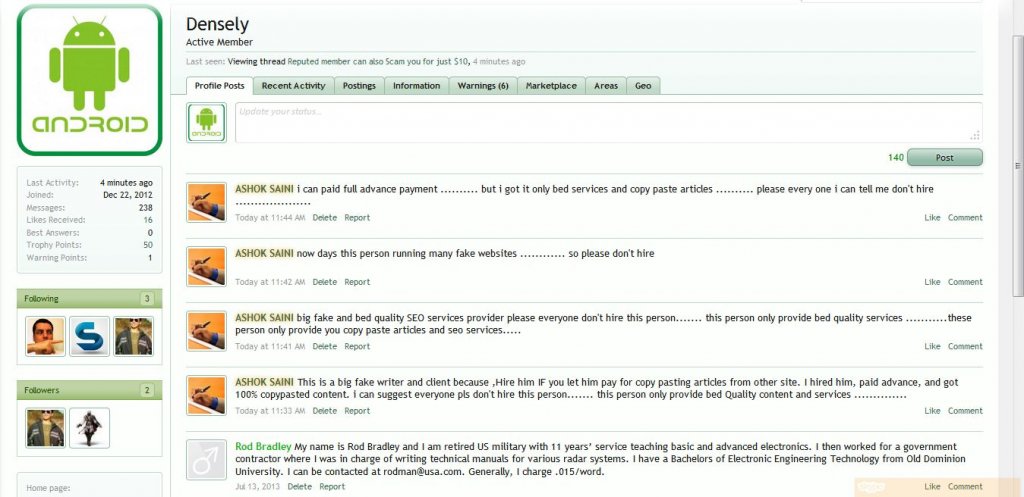Open Rod Bradley's profile name link
Viewport: 1024px width, 497px height.
click(263, 447)
